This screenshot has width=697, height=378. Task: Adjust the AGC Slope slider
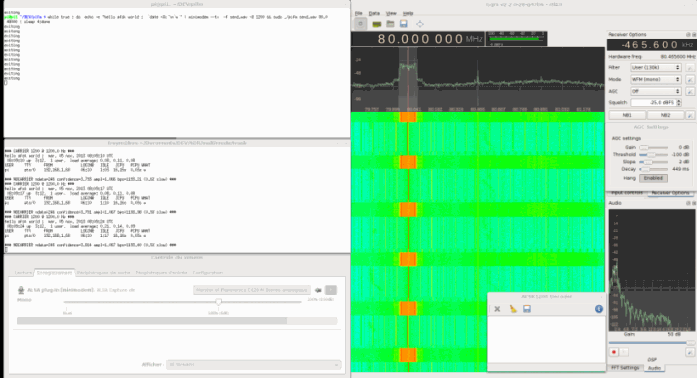653,162
